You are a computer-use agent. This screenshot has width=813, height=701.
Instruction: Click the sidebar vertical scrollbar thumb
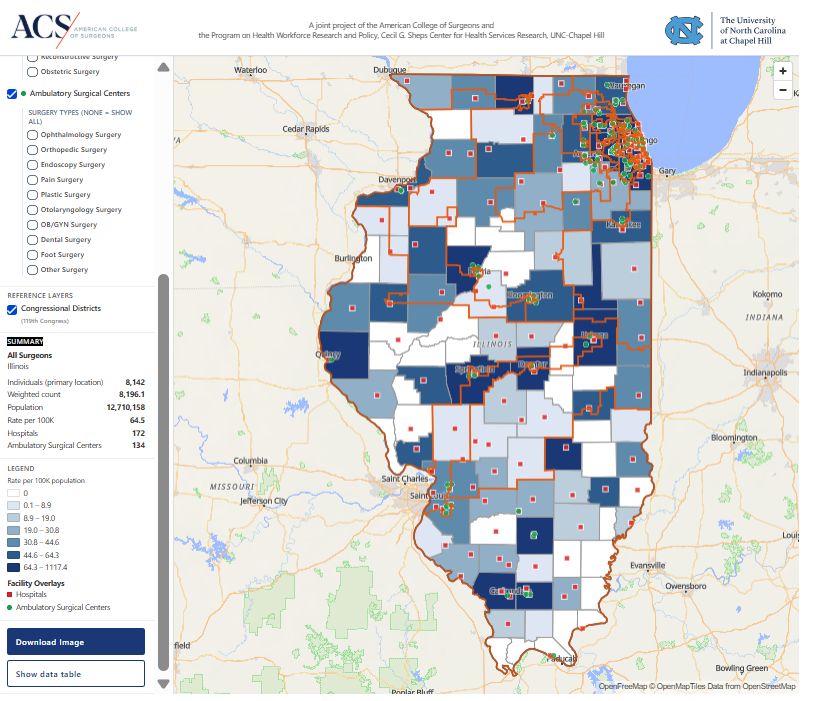[163, 472]
